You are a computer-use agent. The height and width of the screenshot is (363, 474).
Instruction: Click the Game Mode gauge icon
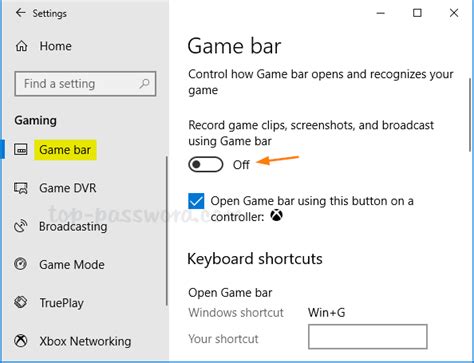(21, 264)
